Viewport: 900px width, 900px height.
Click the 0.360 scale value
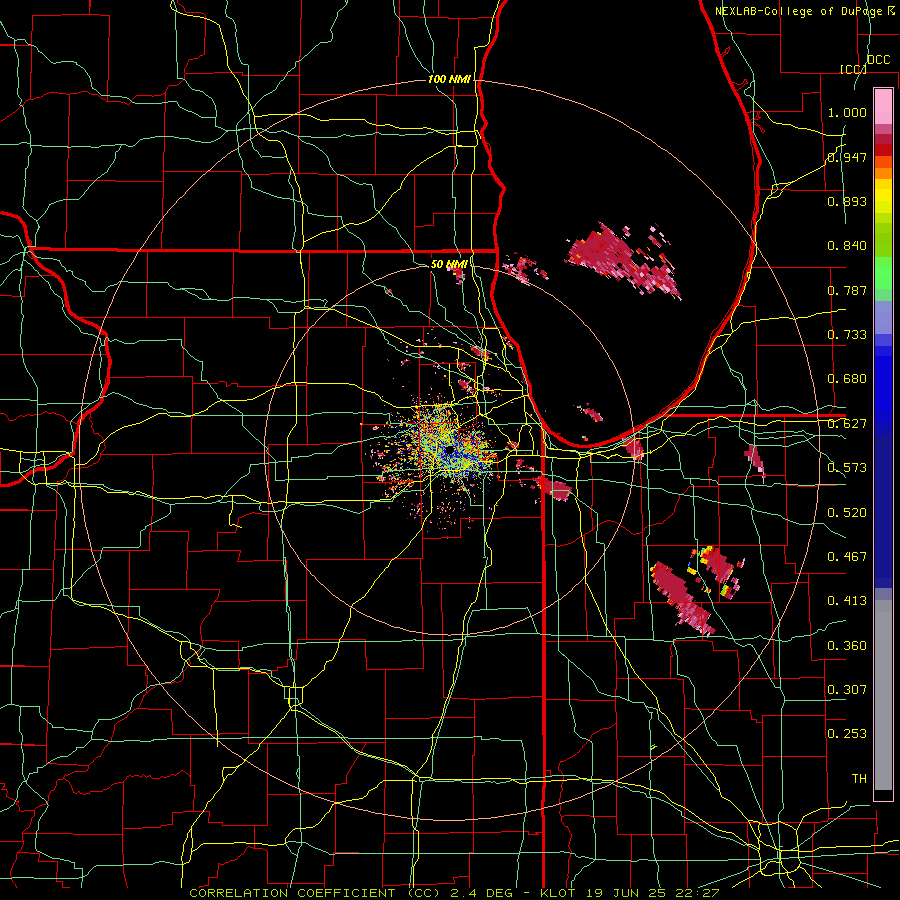(x=847, y=646)
